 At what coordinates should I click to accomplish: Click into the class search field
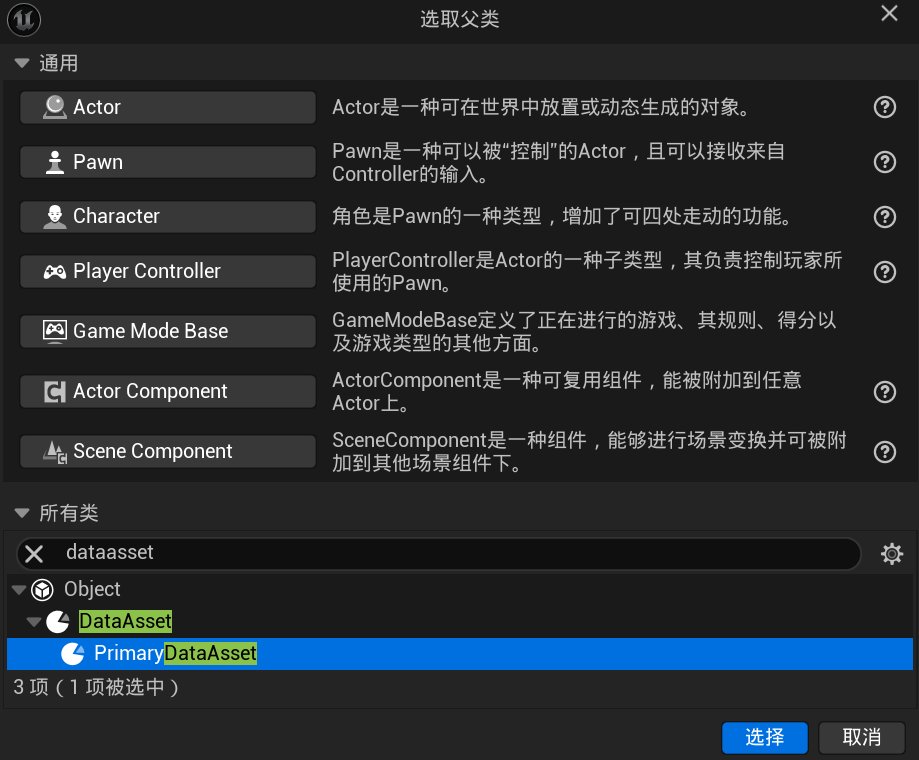point(450,553)
